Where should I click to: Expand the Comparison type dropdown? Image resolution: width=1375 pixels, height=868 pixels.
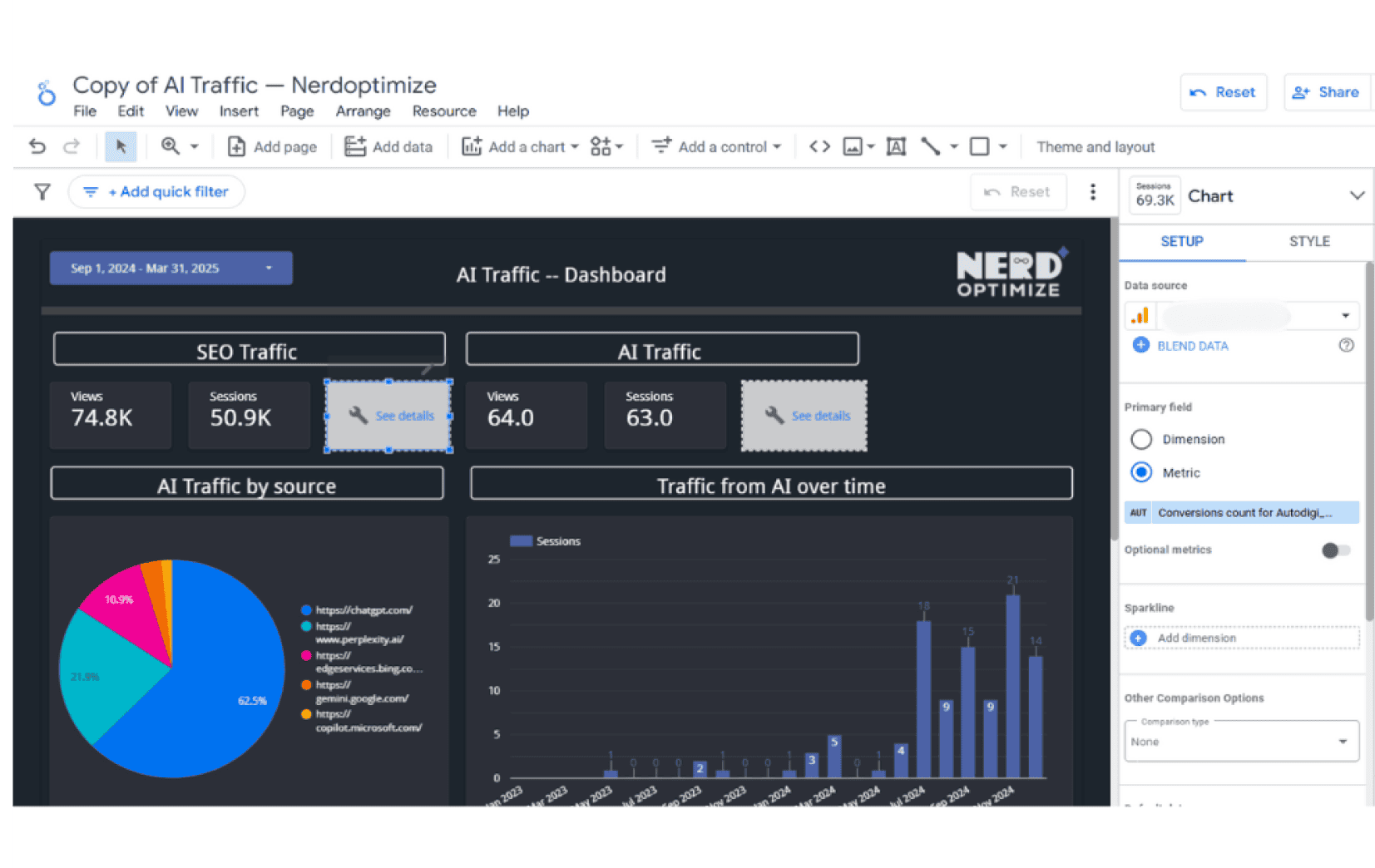(x=1241, y=741)
